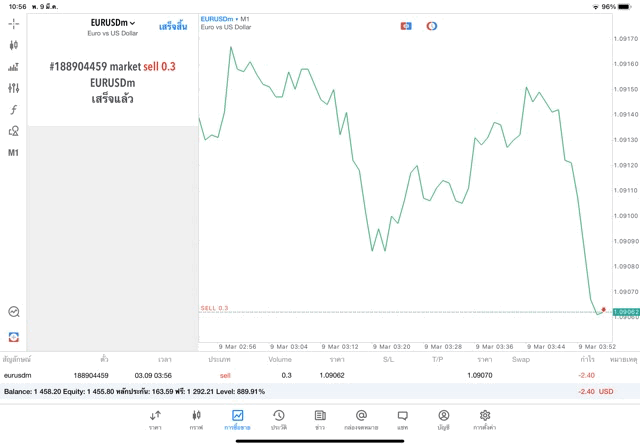Image resolution: width=640 pixels, height=447 pixels.
Task: Tap the เสร็จแล้ว completed status text
Action: [113, 99]
